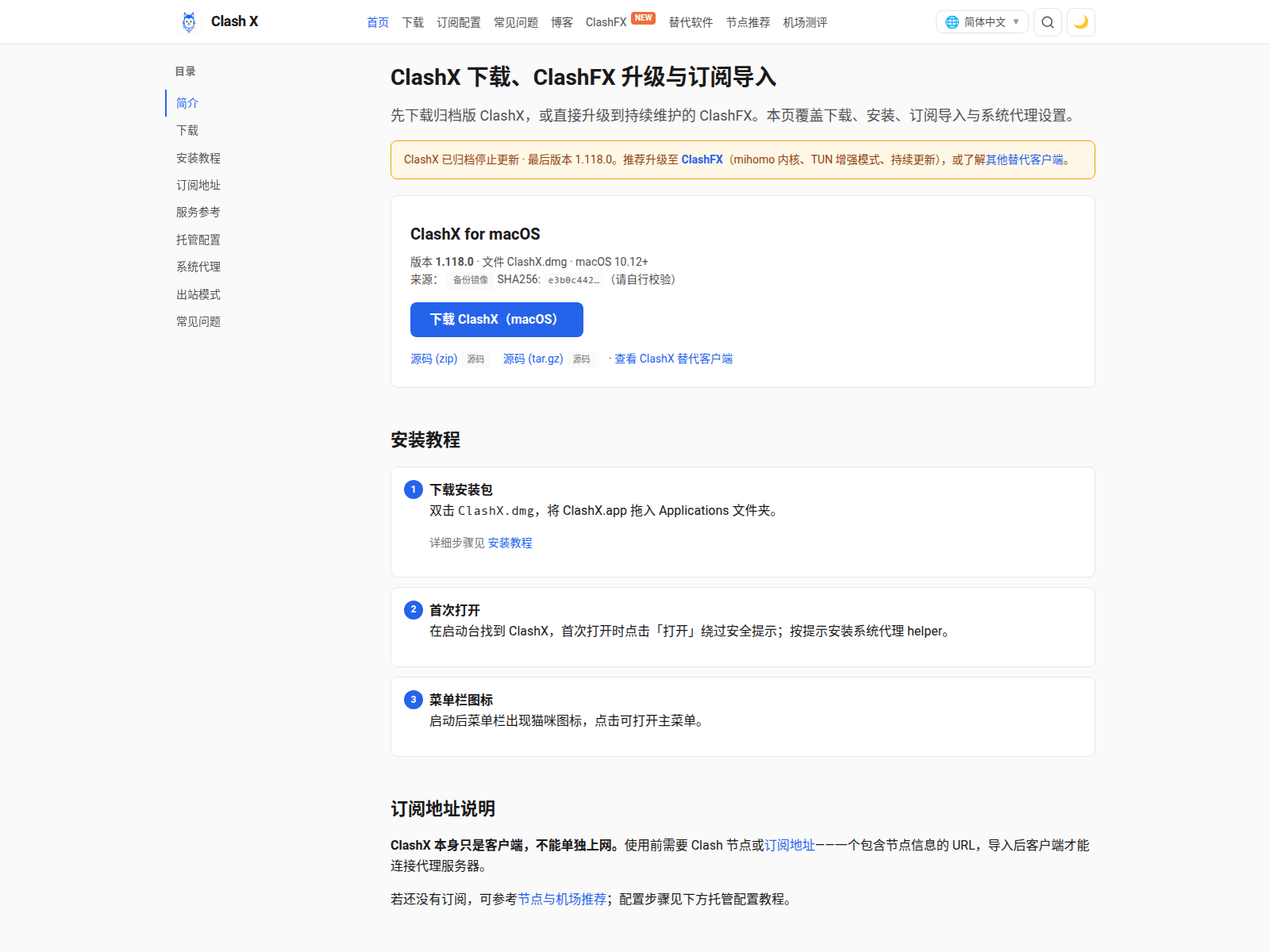Open 下载 in the top navigation
1270x952 pixels.
click(413, 22)
